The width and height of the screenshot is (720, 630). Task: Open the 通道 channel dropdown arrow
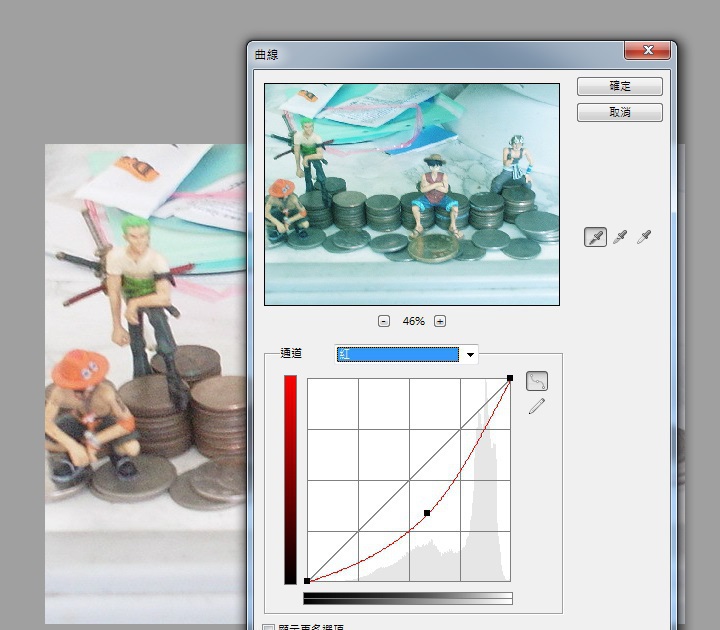470,354
